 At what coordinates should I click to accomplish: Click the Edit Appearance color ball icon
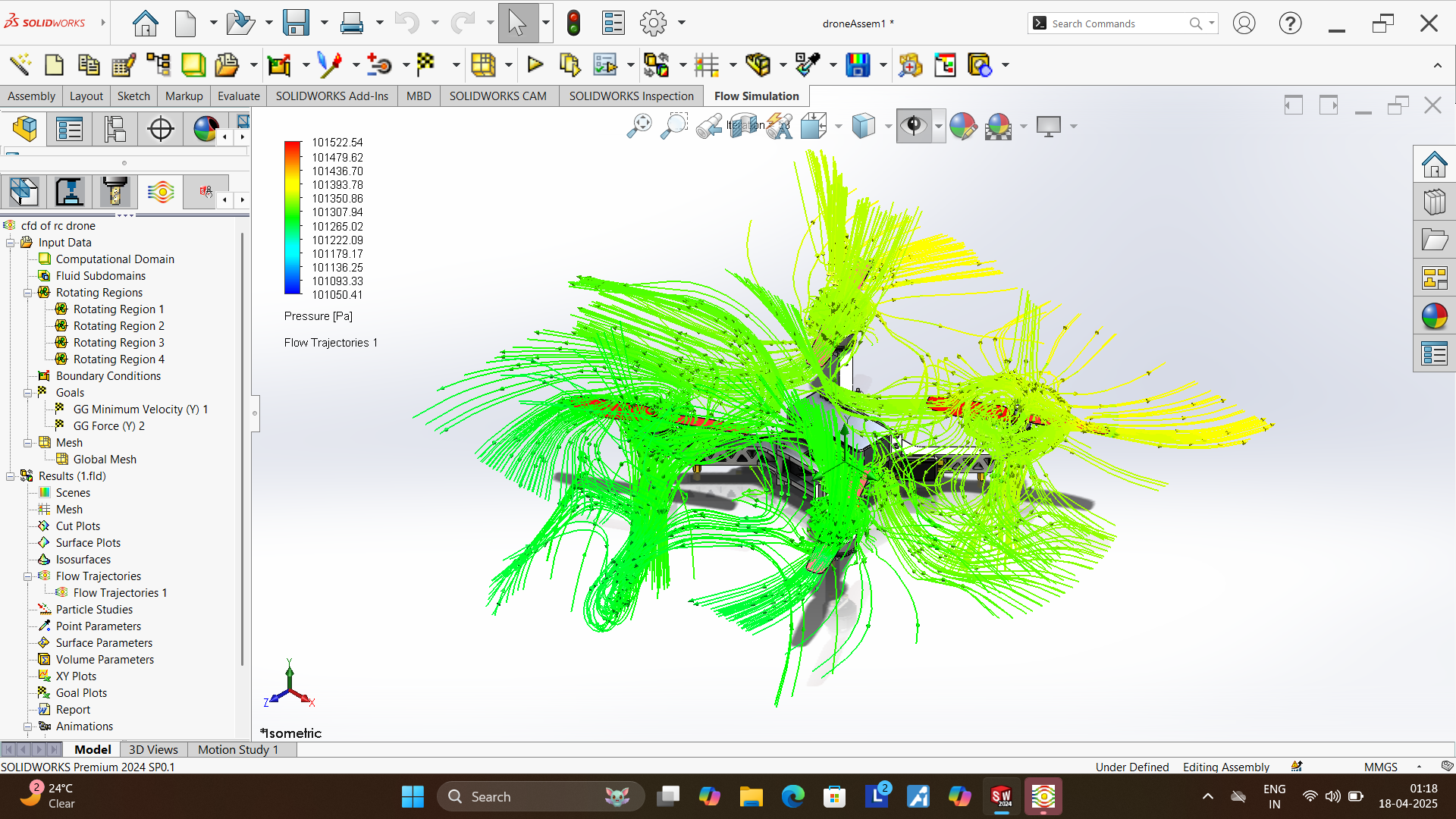point(963,126)
